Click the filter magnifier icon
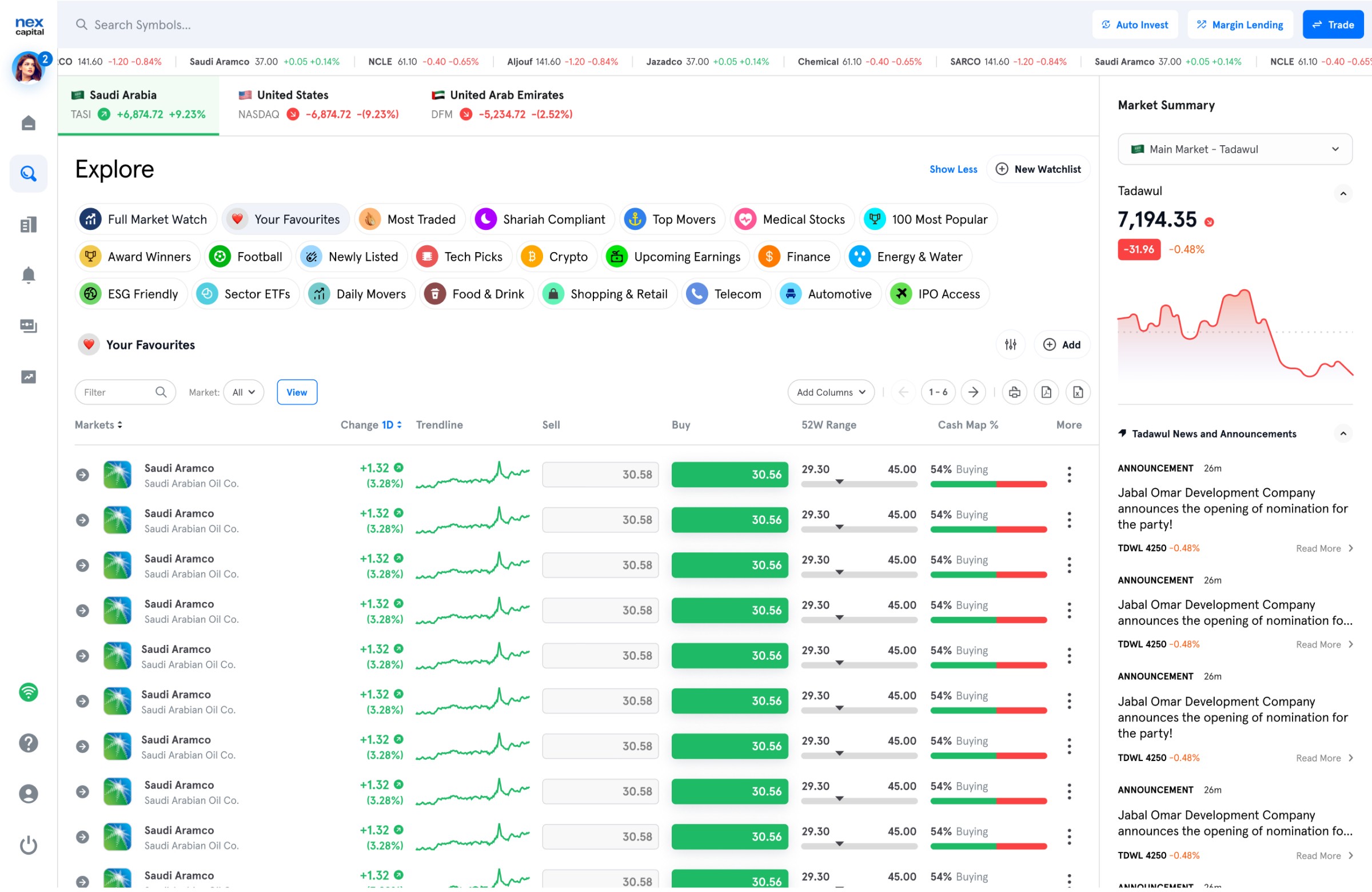 click(161, 392)
